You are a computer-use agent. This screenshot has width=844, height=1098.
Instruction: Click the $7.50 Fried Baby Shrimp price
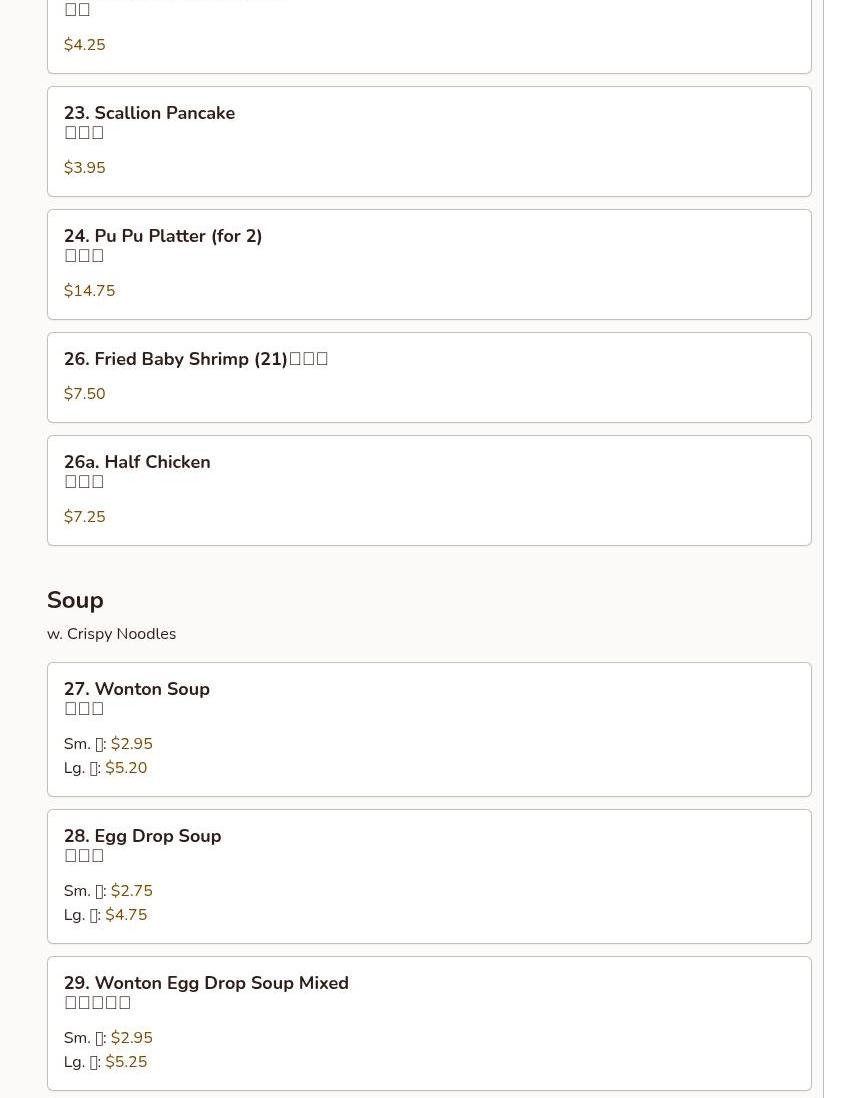click(x=85, y=394)
